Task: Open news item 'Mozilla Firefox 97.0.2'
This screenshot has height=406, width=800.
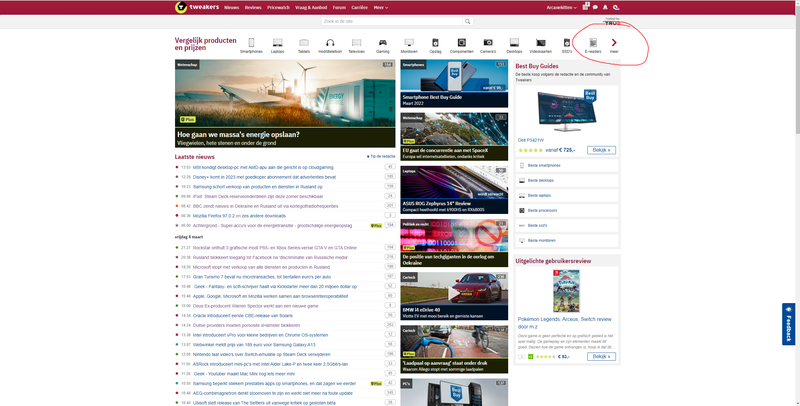Action: pyautogui.click(x=239, y=216)
